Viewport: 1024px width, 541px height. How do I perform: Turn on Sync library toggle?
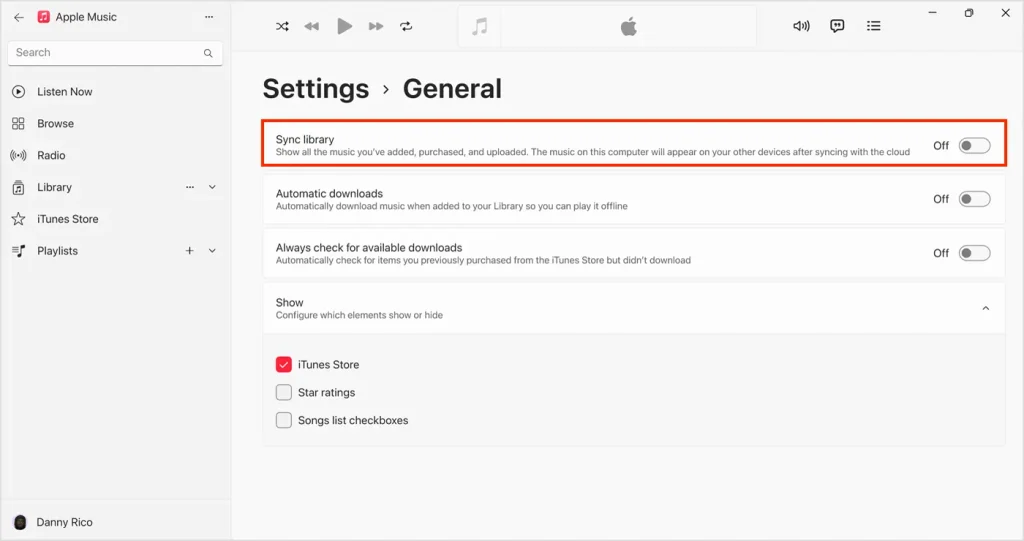tap(974, 146)
